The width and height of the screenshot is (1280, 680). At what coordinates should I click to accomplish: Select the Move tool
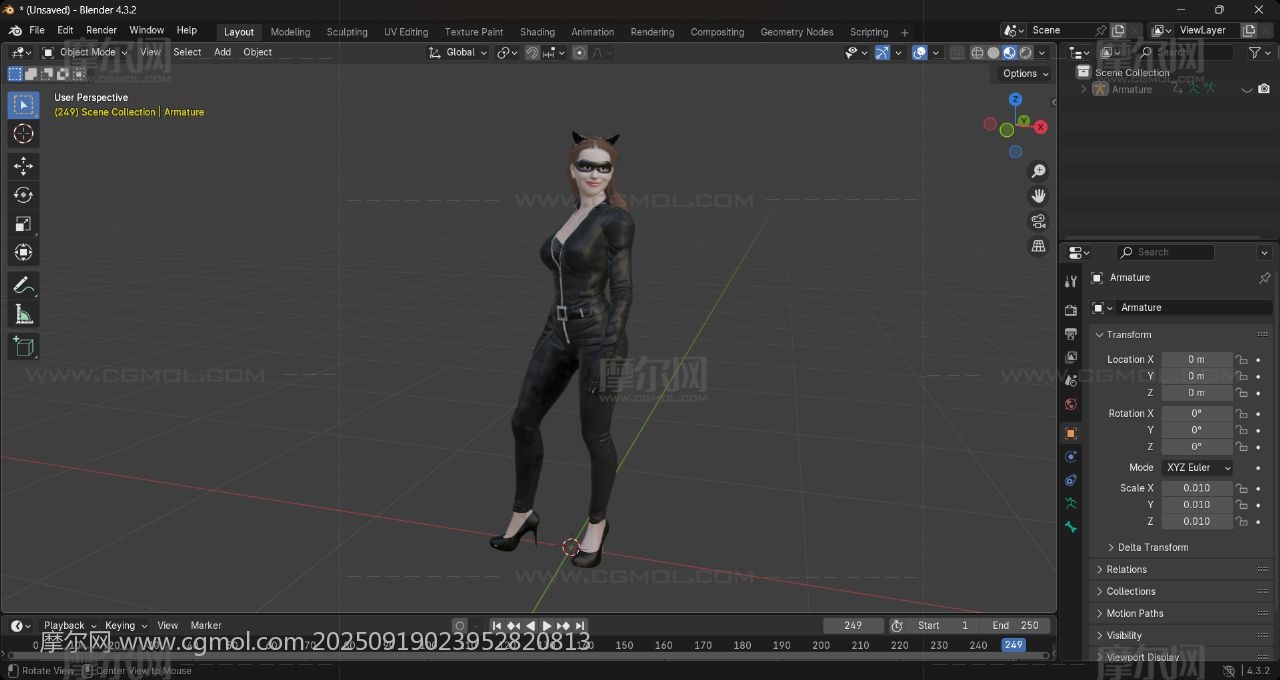tap(24, 166)
